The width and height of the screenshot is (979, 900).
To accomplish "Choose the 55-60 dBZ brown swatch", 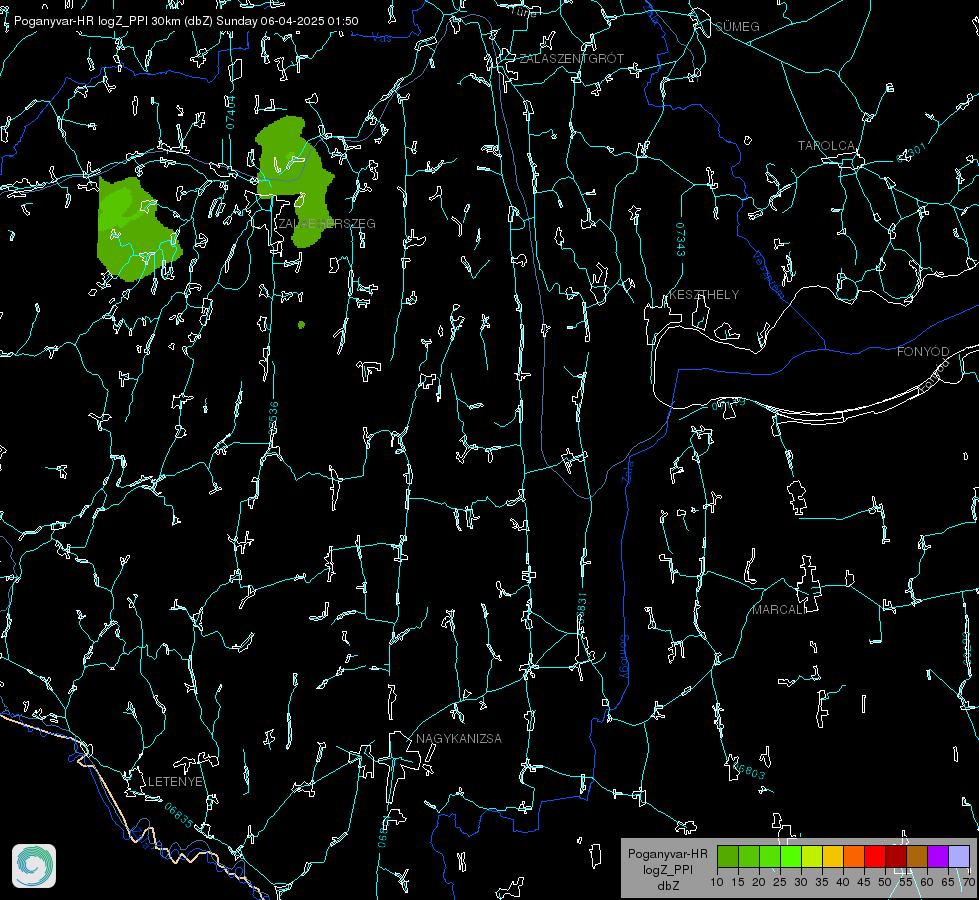I will point(917,856).
